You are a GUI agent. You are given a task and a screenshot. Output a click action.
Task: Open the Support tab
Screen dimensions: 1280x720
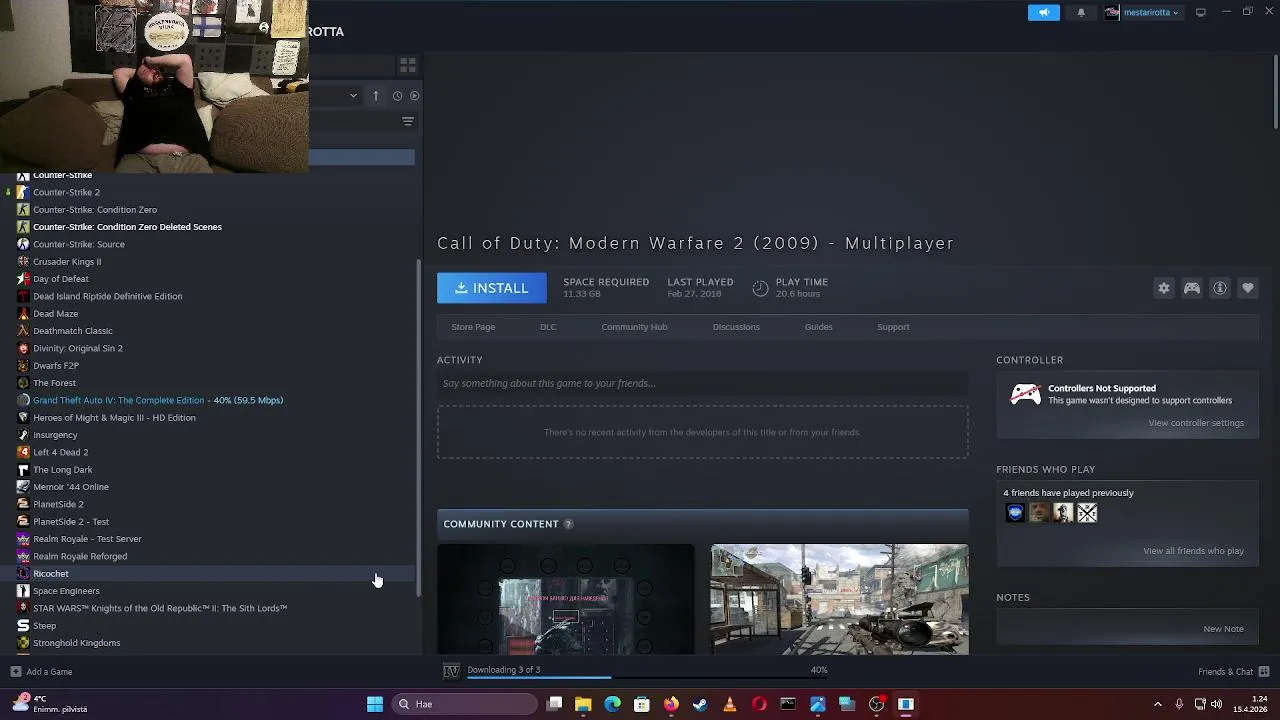(893, 327)
